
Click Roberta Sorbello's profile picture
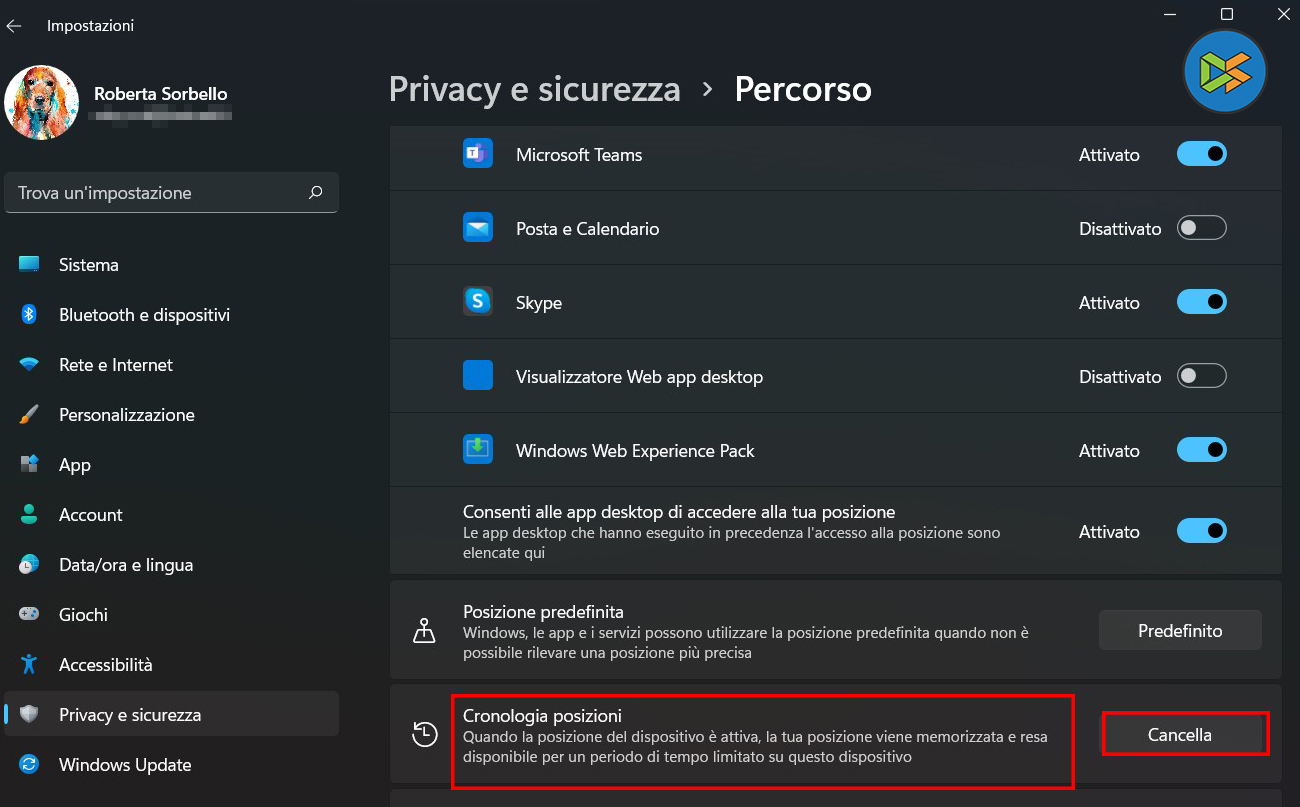[42, 103]
